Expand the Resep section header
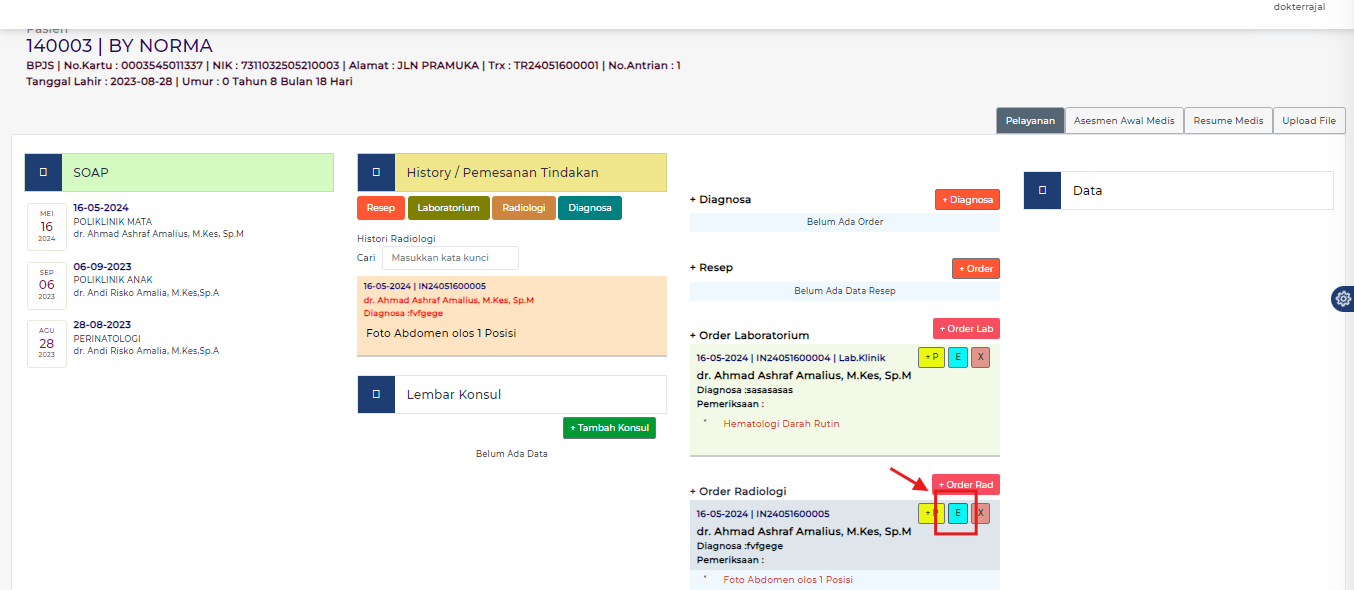 pyautogui.click(x=710, y=267)
